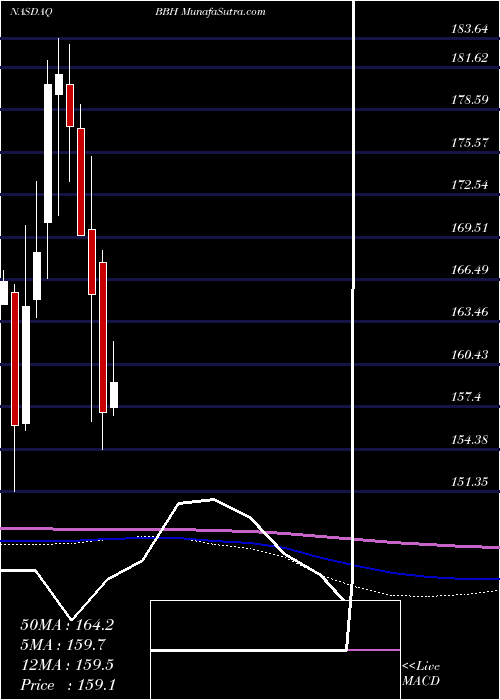Screen dimensions: 500x700
Task: Click the <<Live MACD label
Action: tap(421, 674)
